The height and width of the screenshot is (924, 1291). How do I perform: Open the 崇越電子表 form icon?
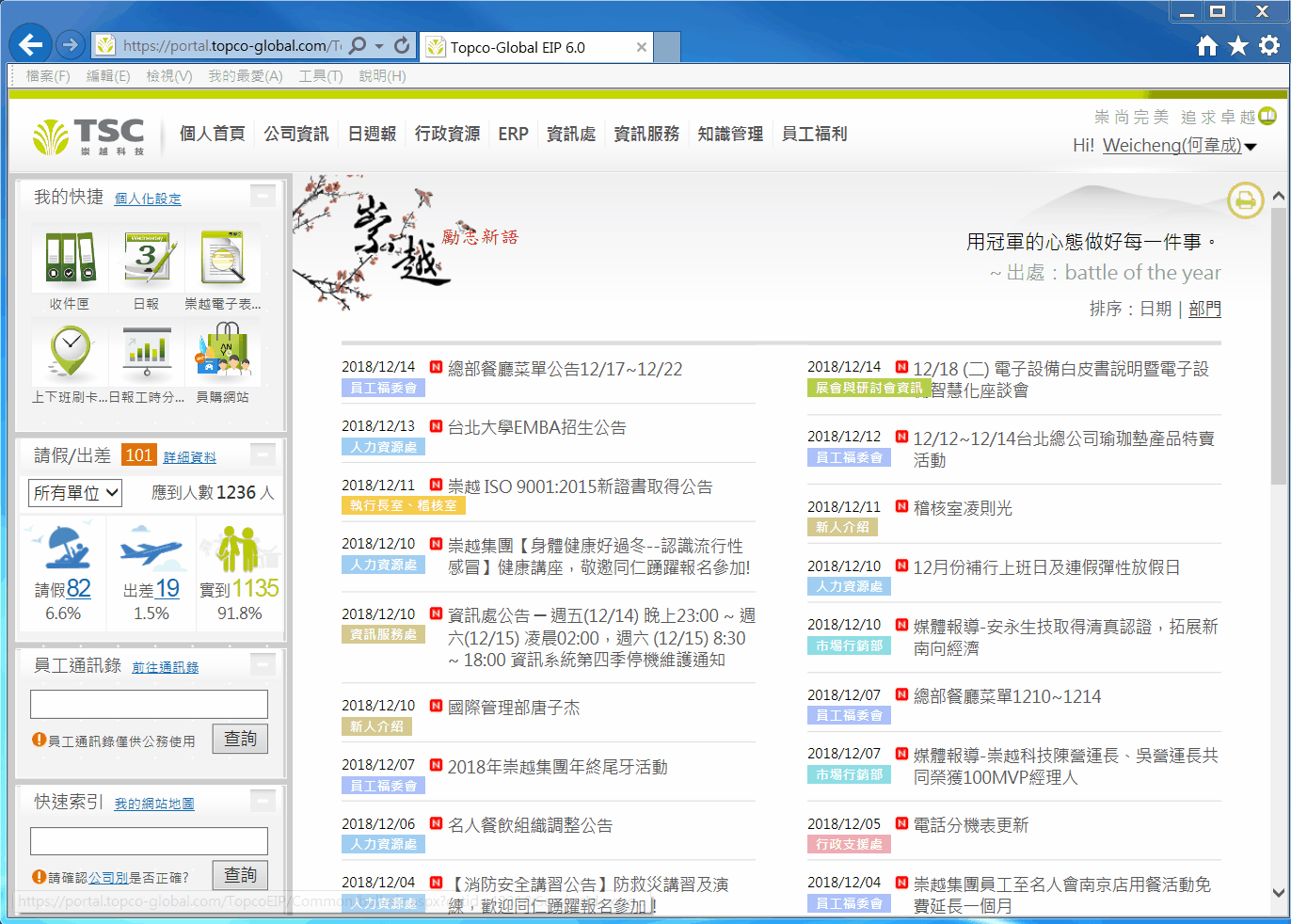coord(223,260)
